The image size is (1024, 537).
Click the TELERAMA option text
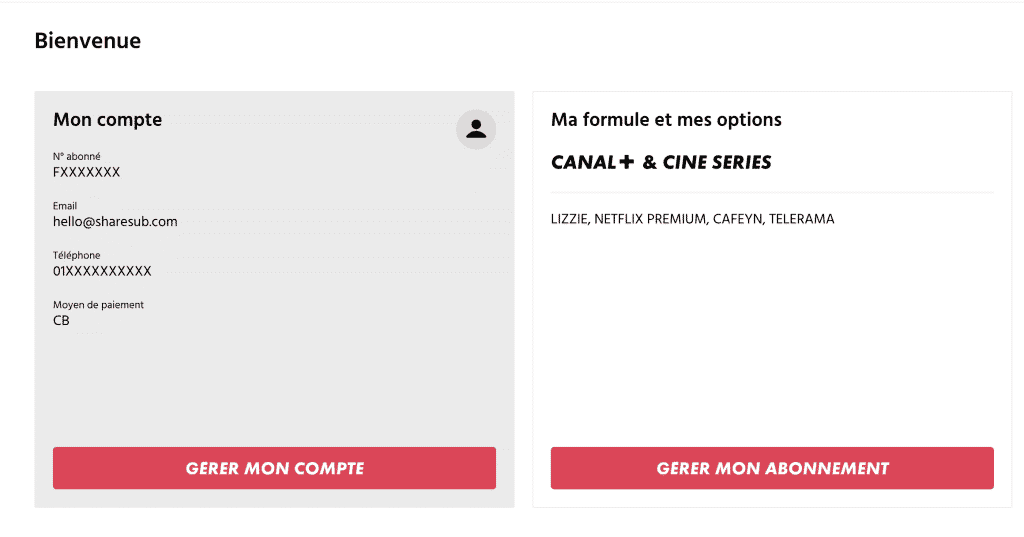coord(801,219)
